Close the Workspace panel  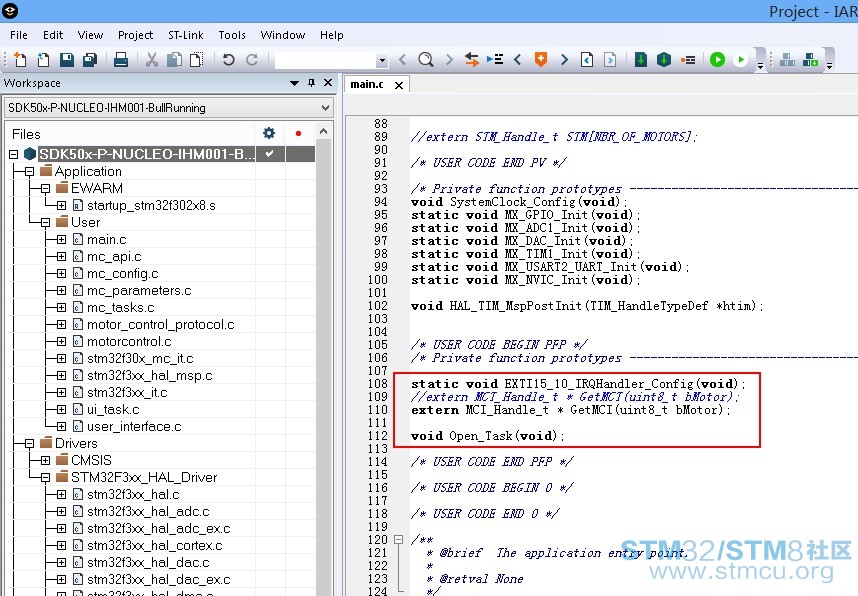click(328, 83)
